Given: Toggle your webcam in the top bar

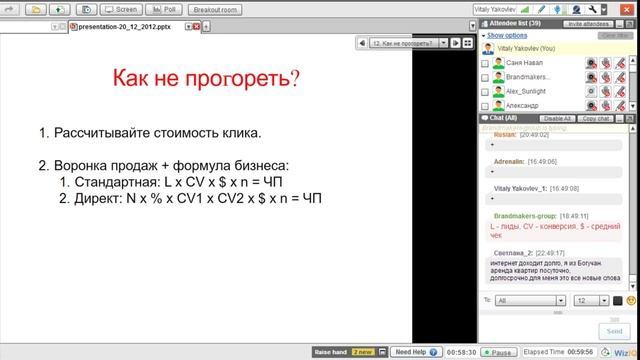Looking at the screenshot, I should [x=576, y=9].
